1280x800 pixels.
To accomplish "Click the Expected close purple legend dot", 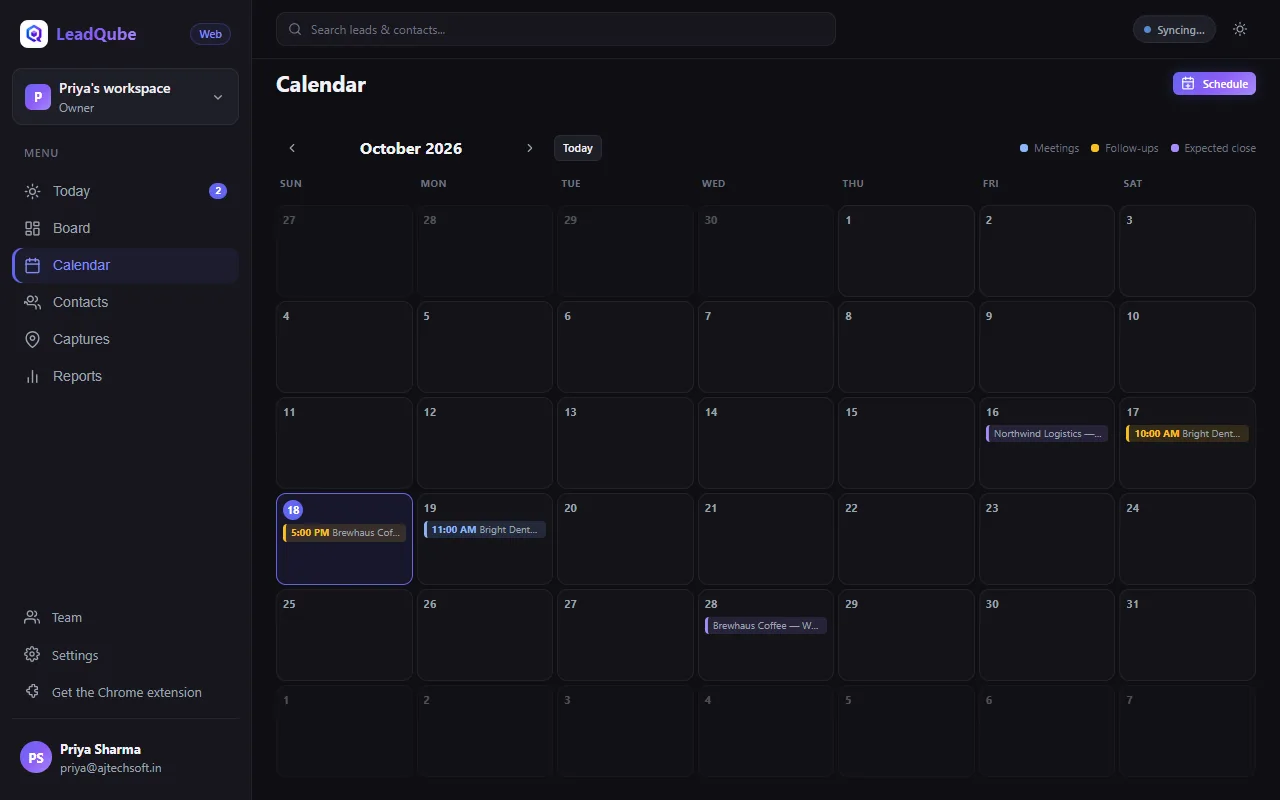I will click(1175, 148).
